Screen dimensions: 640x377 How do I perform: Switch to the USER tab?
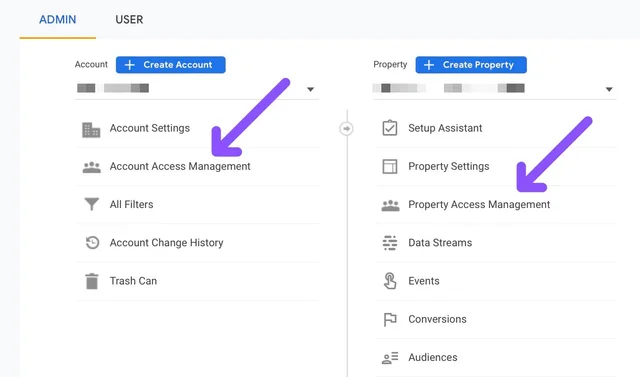(x=129, y=20)
